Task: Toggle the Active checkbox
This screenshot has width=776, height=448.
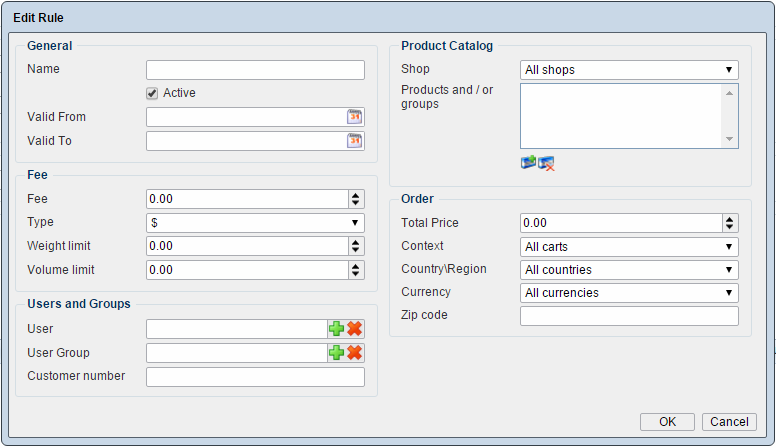Action: tap(153, 93)
